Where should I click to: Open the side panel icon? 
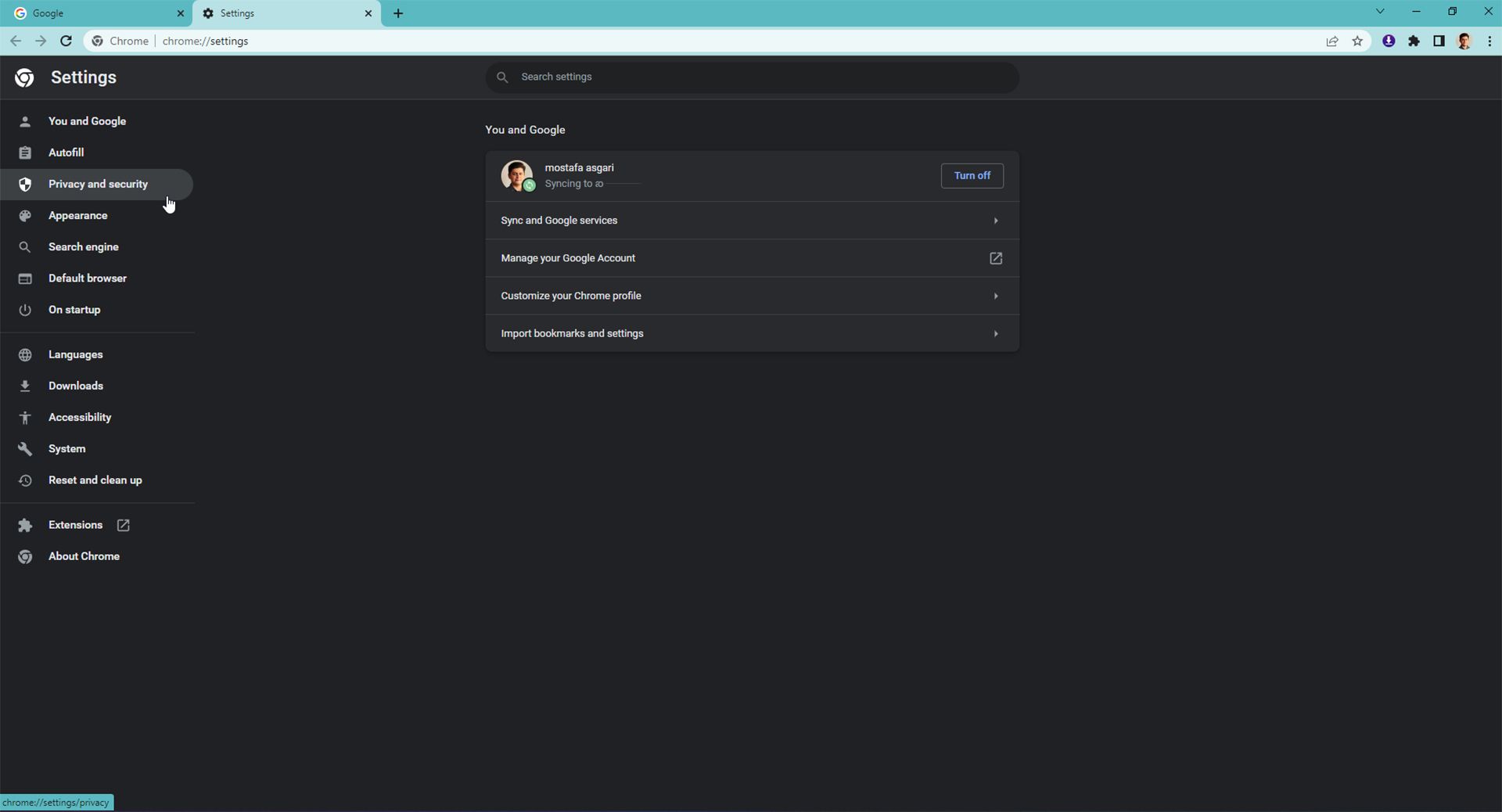pyautogui.click(x=1439, y=41)
